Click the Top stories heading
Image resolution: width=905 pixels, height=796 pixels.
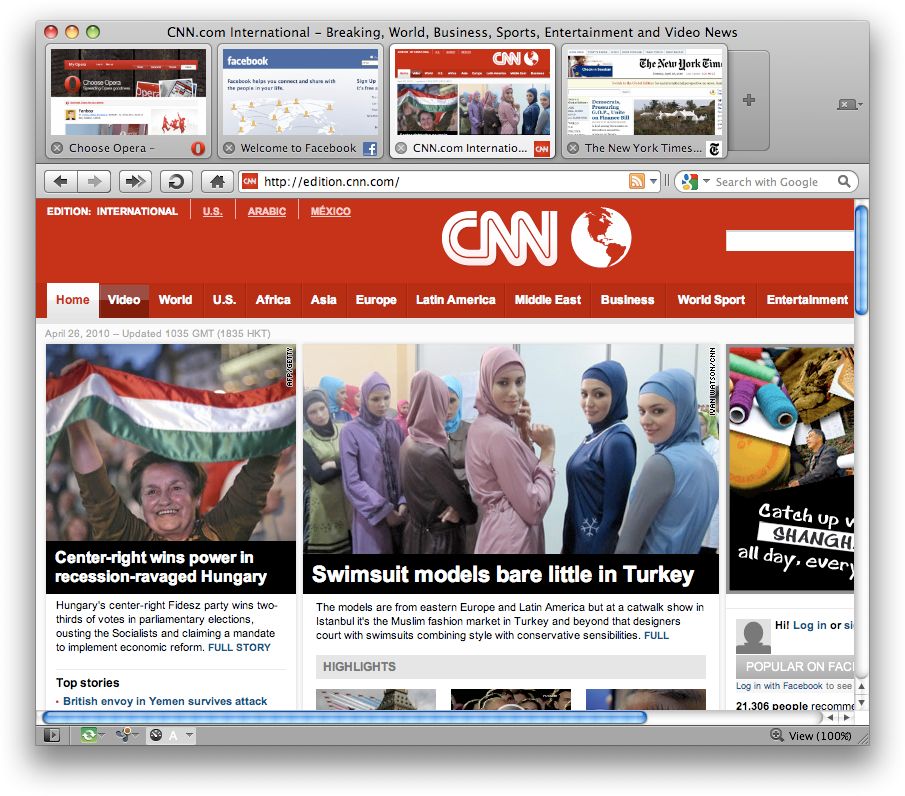pyautogui.click(x=88, y=683)
